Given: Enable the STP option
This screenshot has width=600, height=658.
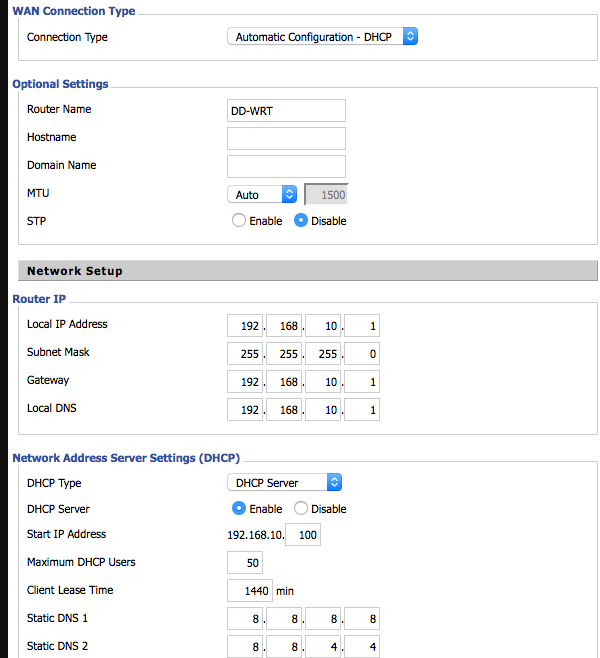Looking at the screenshot, I should pyautogui.click(x=239, y=221).
